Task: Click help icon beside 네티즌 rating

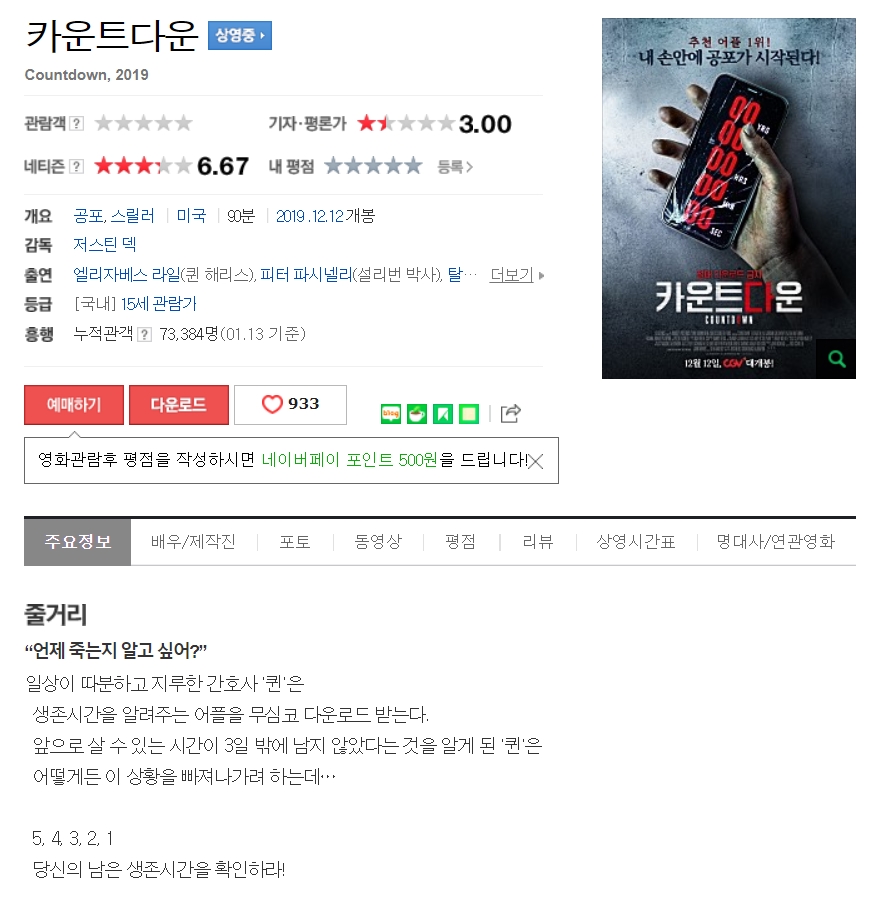Action: pyautogui.click(x=76, y=166)
